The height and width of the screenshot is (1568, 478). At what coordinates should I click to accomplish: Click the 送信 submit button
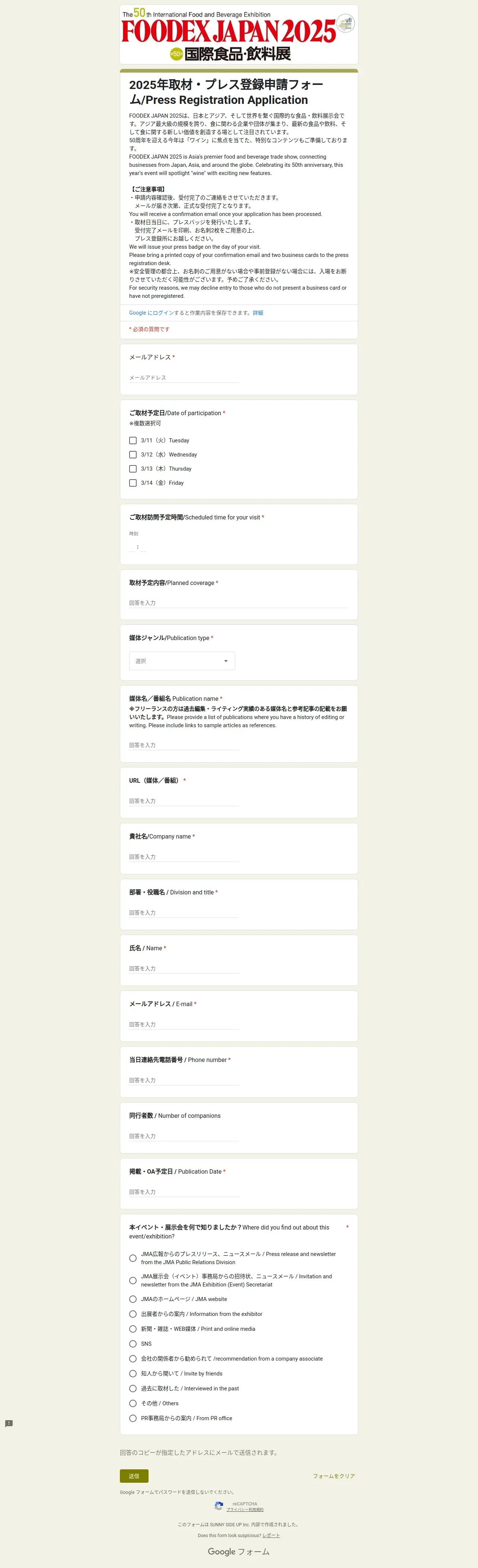pyautogui.click(x=134, y=1476)
